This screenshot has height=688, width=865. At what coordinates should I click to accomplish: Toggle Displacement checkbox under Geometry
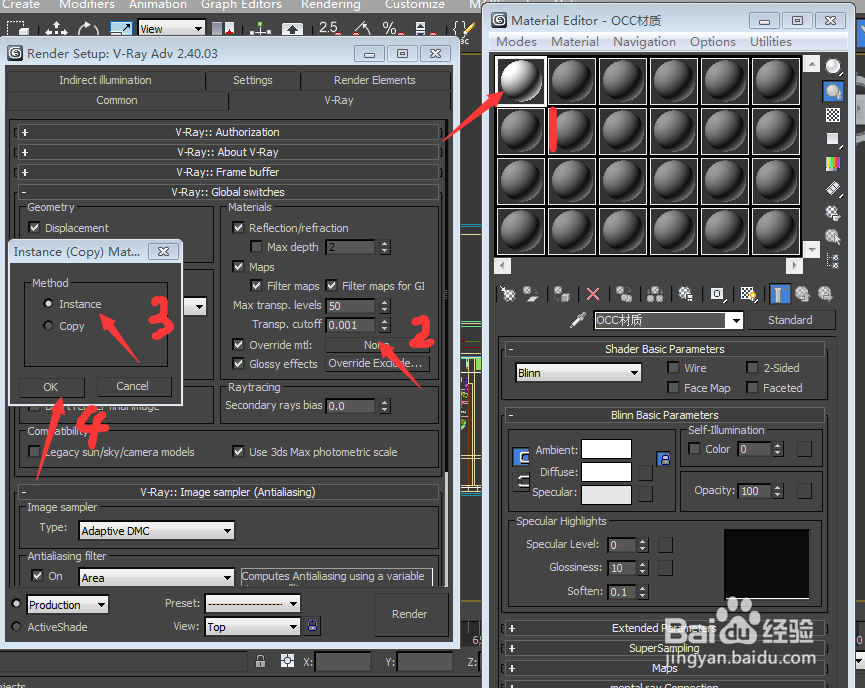coord(34,227)
